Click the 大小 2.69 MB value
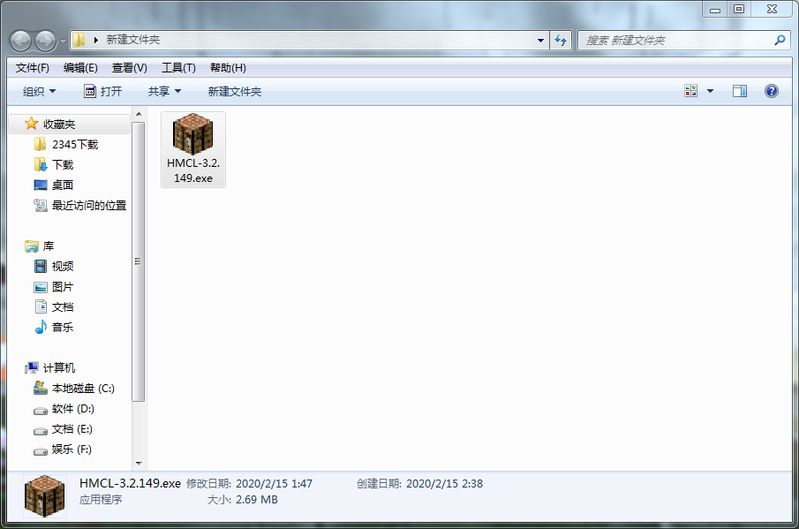 click(257, 499)
